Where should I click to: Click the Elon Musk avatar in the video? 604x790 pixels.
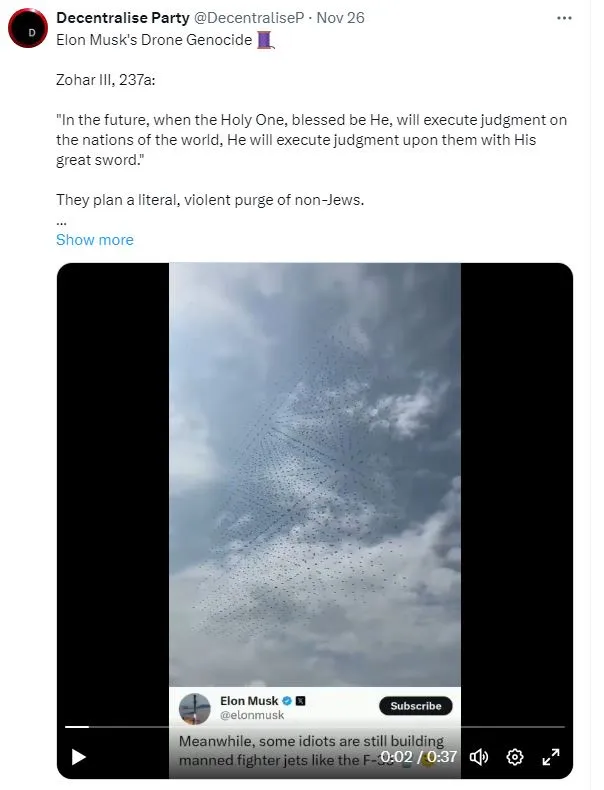tap(195, 708)
